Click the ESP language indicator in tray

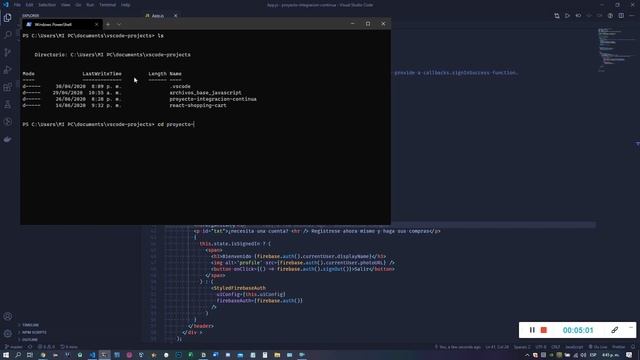point(593,355)
